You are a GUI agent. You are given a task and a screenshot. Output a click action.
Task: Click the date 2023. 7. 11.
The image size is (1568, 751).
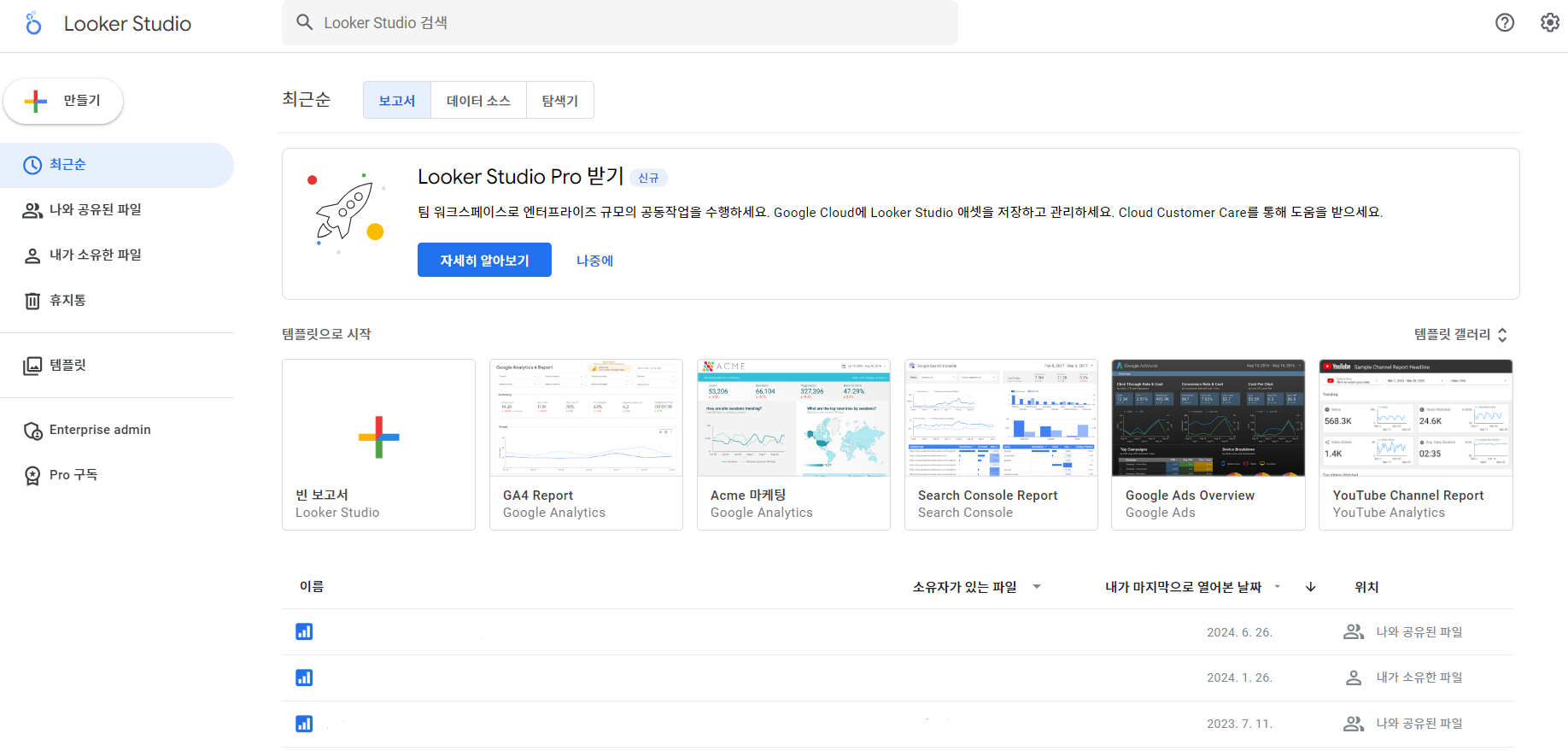(1239, 724)
